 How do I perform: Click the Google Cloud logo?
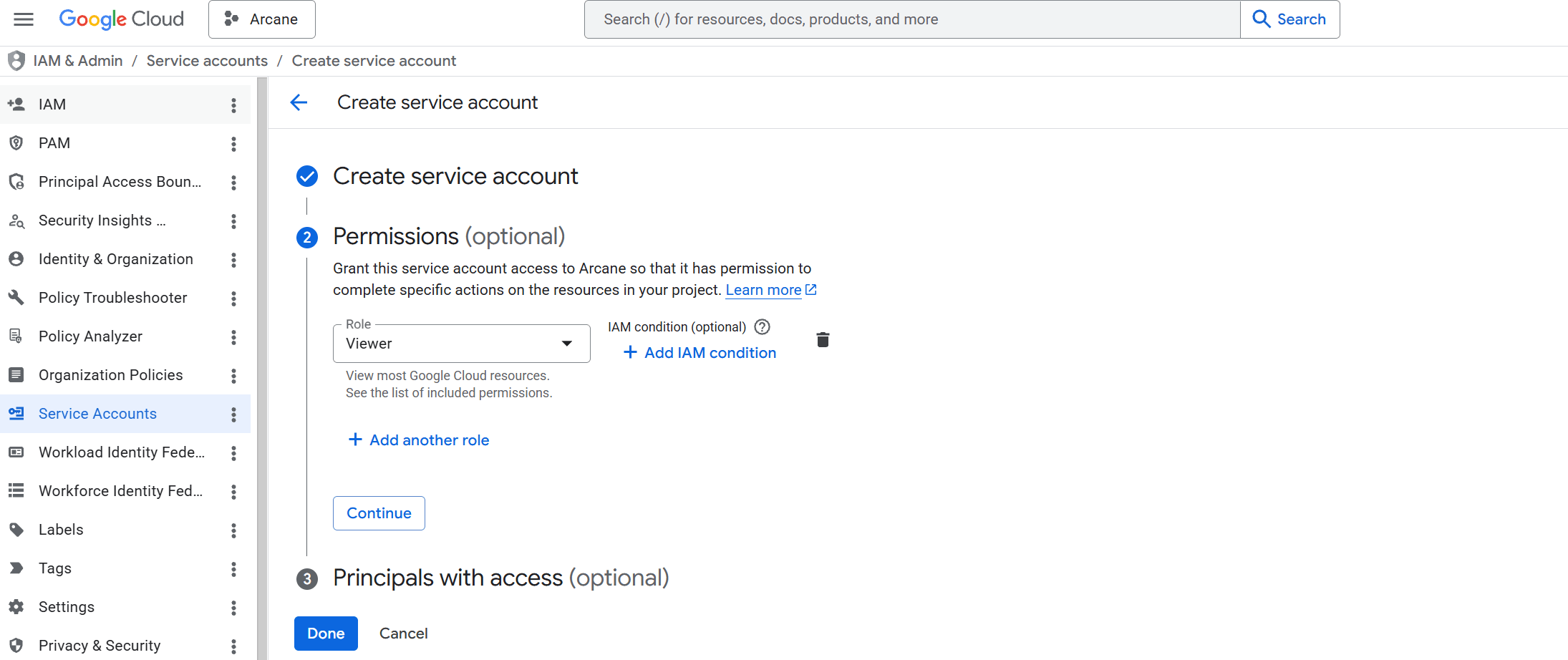click(121, 19)
